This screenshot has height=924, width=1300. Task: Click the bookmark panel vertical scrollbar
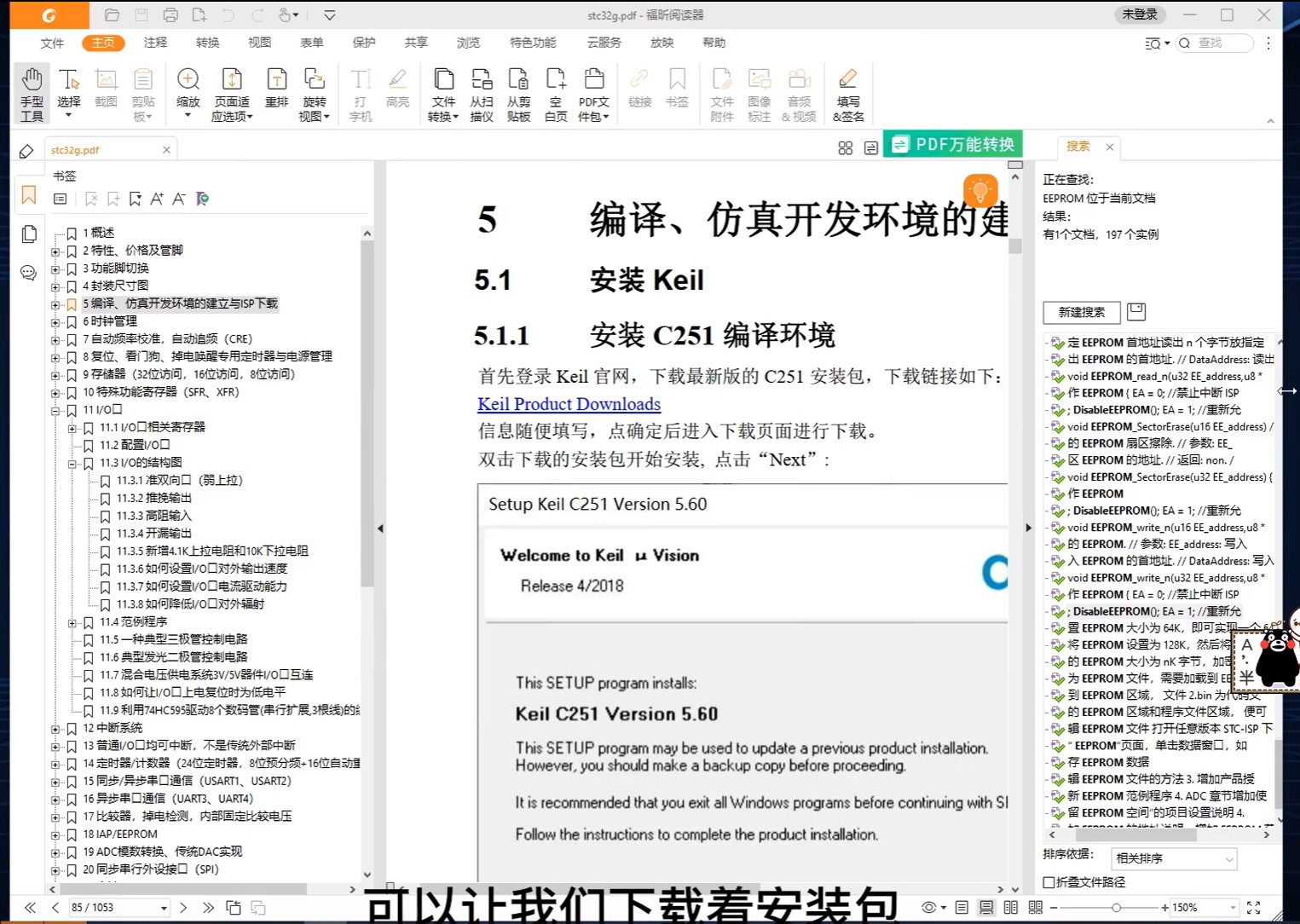click(x=367, y=414)
